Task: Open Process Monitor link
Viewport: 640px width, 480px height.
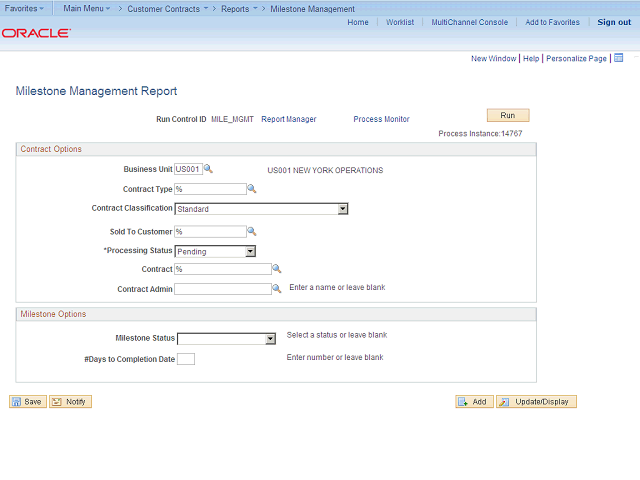Action: (381, 119)
